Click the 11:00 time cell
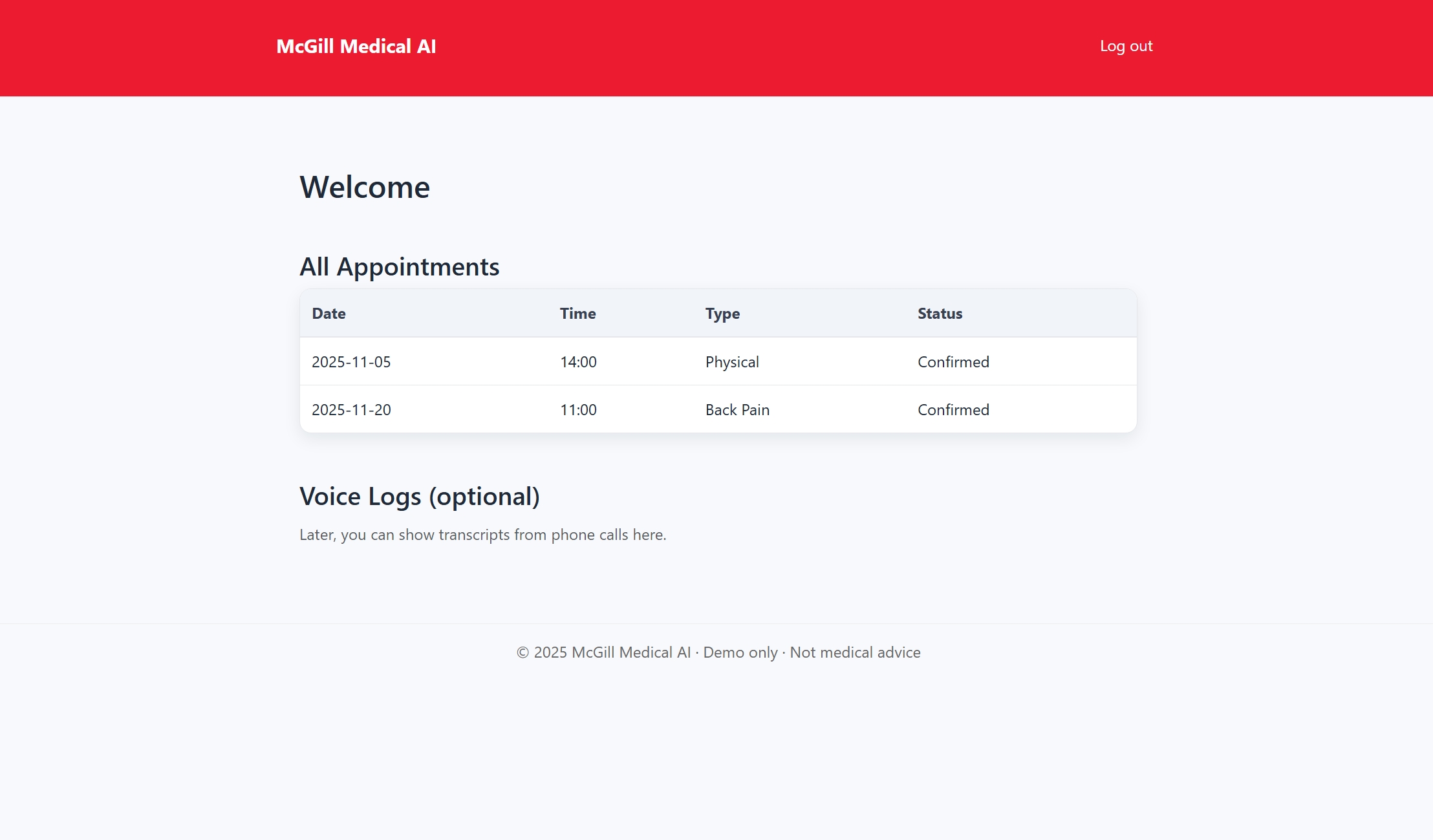This screenshot has width=1433, height=840. (x=578, y=410)
